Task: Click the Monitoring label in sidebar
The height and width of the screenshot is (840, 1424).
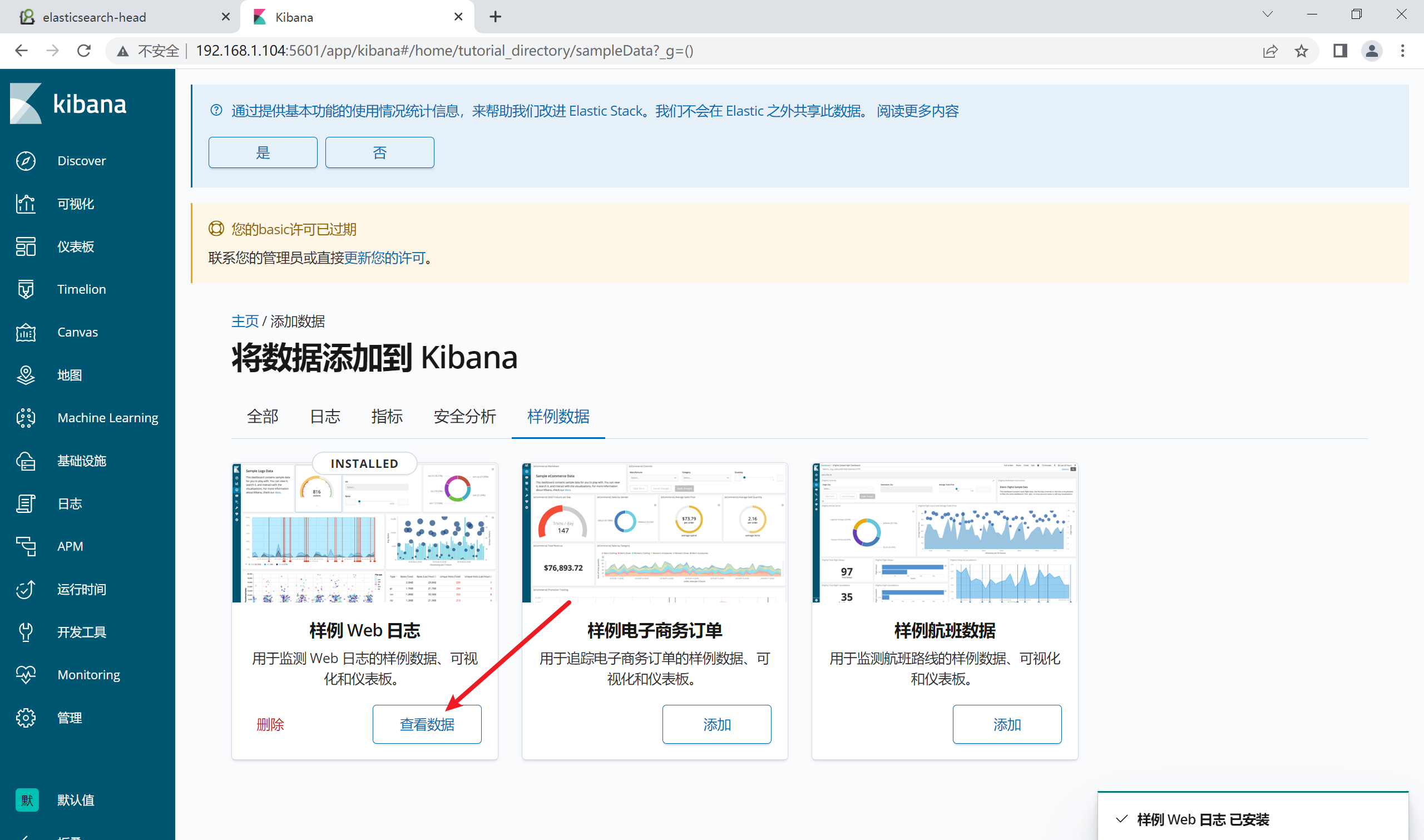Action: tap(88, 675)
